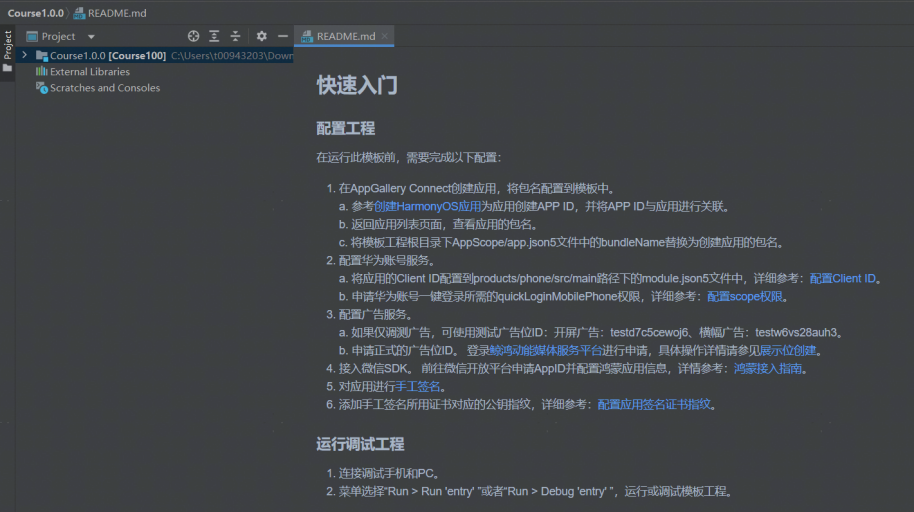Close the README.md editor tab

coord(386,36)
